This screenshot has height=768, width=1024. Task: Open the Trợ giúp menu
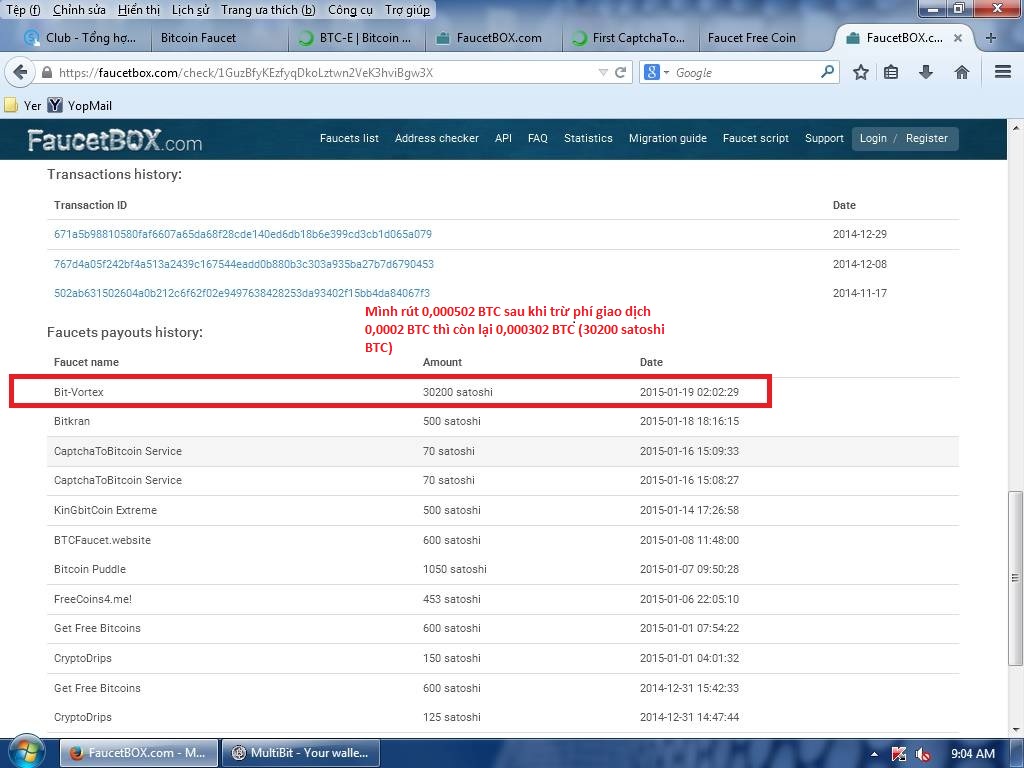(x=408, y=10)
